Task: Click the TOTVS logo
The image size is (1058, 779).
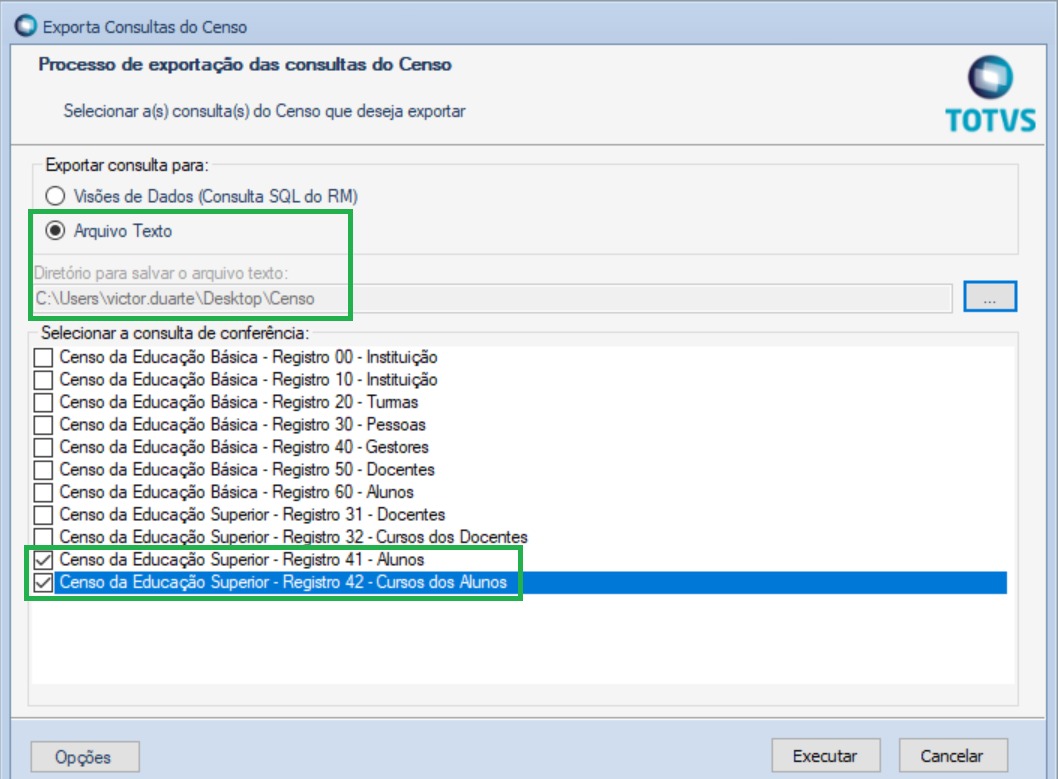Action: [x=990, y=94]
